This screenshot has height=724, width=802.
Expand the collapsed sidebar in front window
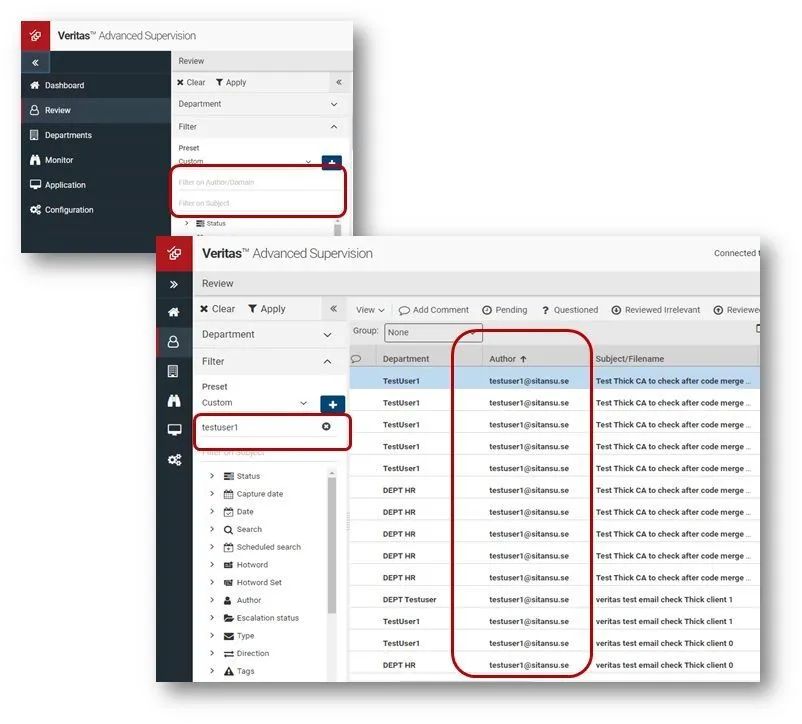click(x=174, y=284)
